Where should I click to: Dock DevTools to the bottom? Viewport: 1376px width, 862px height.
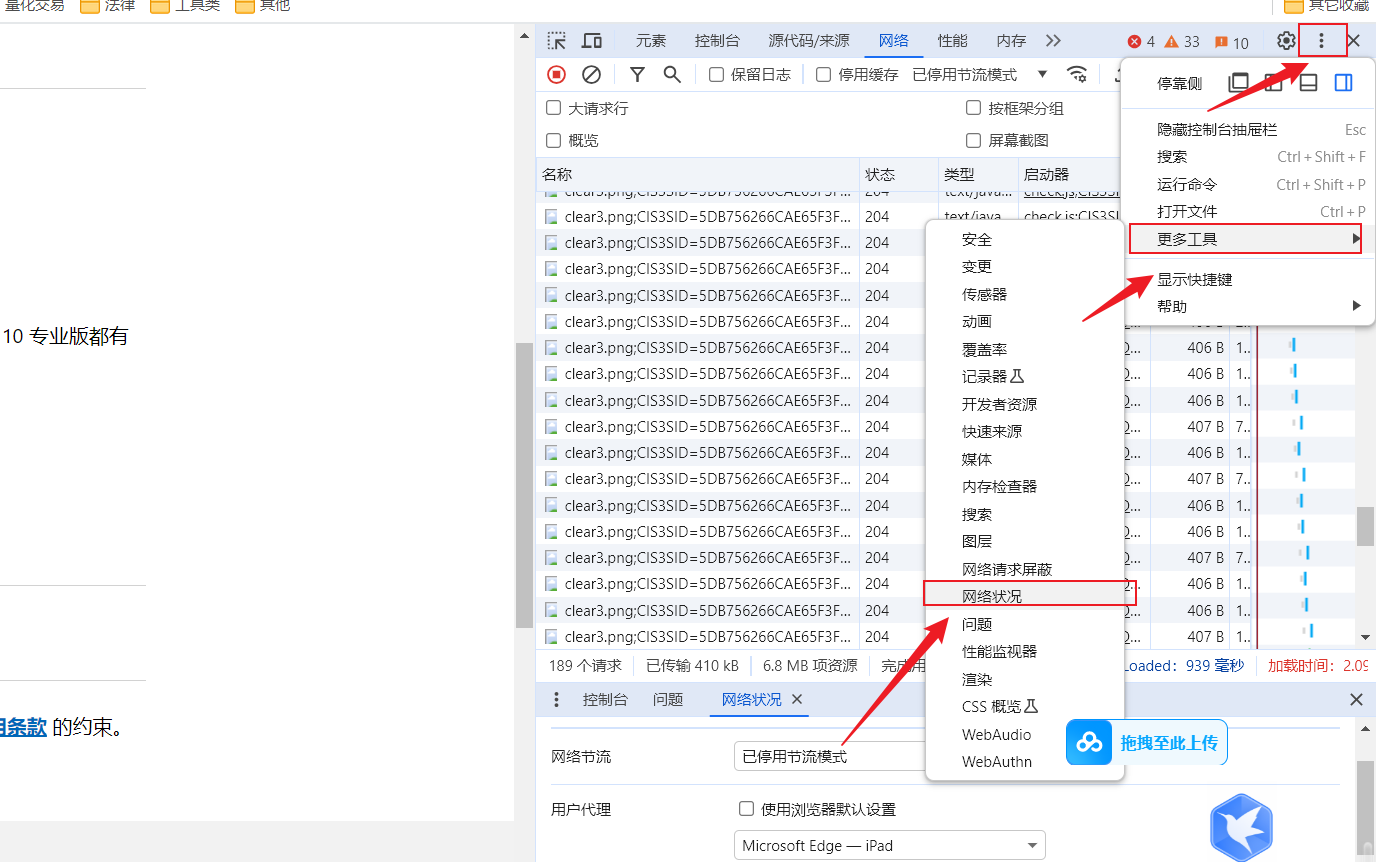(x=1308, y=82)
